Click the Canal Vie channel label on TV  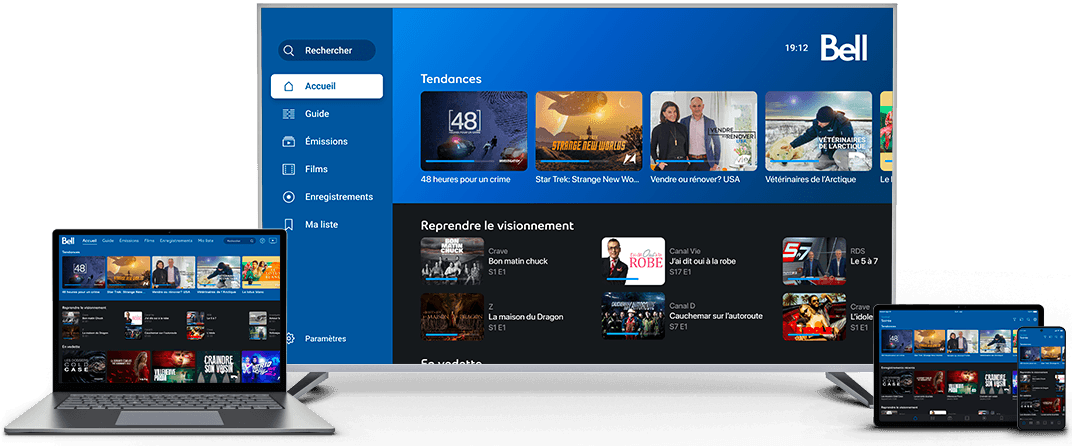tap(684, 251)
